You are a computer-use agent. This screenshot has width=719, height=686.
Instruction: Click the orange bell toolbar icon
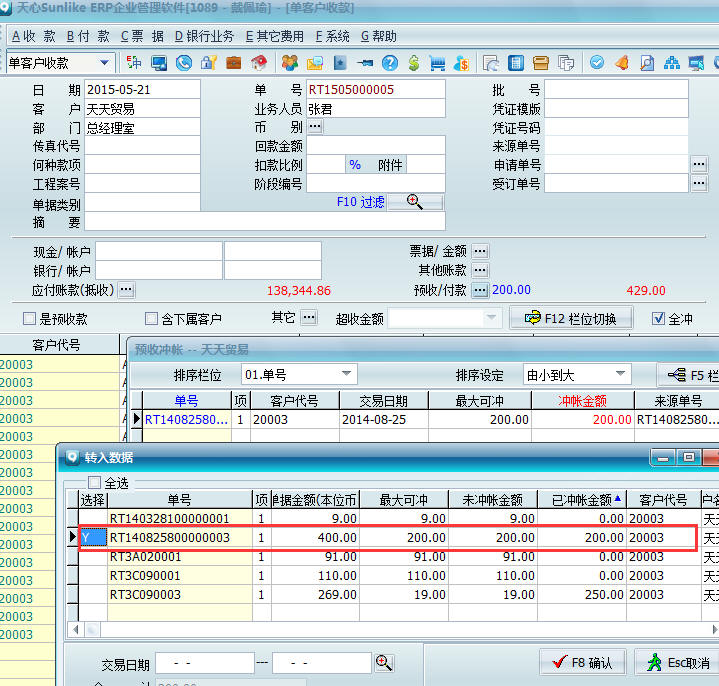pyautogui.click(x=622, y=63)
